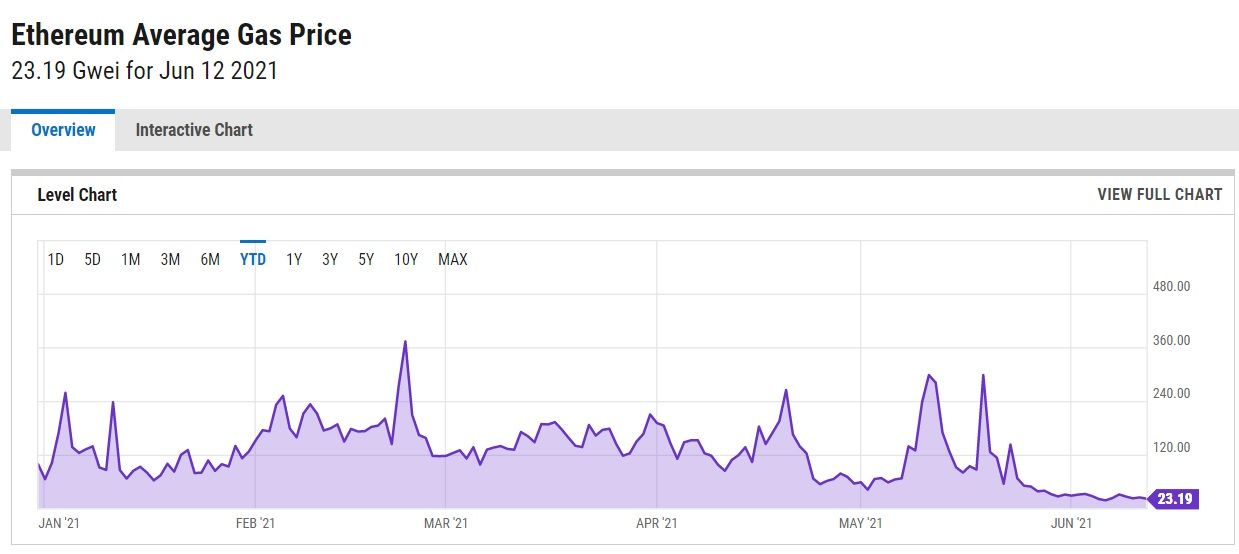Click the 23.19 current value tag
The width and height of the screenshot is (1239, 554).
(1172, 498)
